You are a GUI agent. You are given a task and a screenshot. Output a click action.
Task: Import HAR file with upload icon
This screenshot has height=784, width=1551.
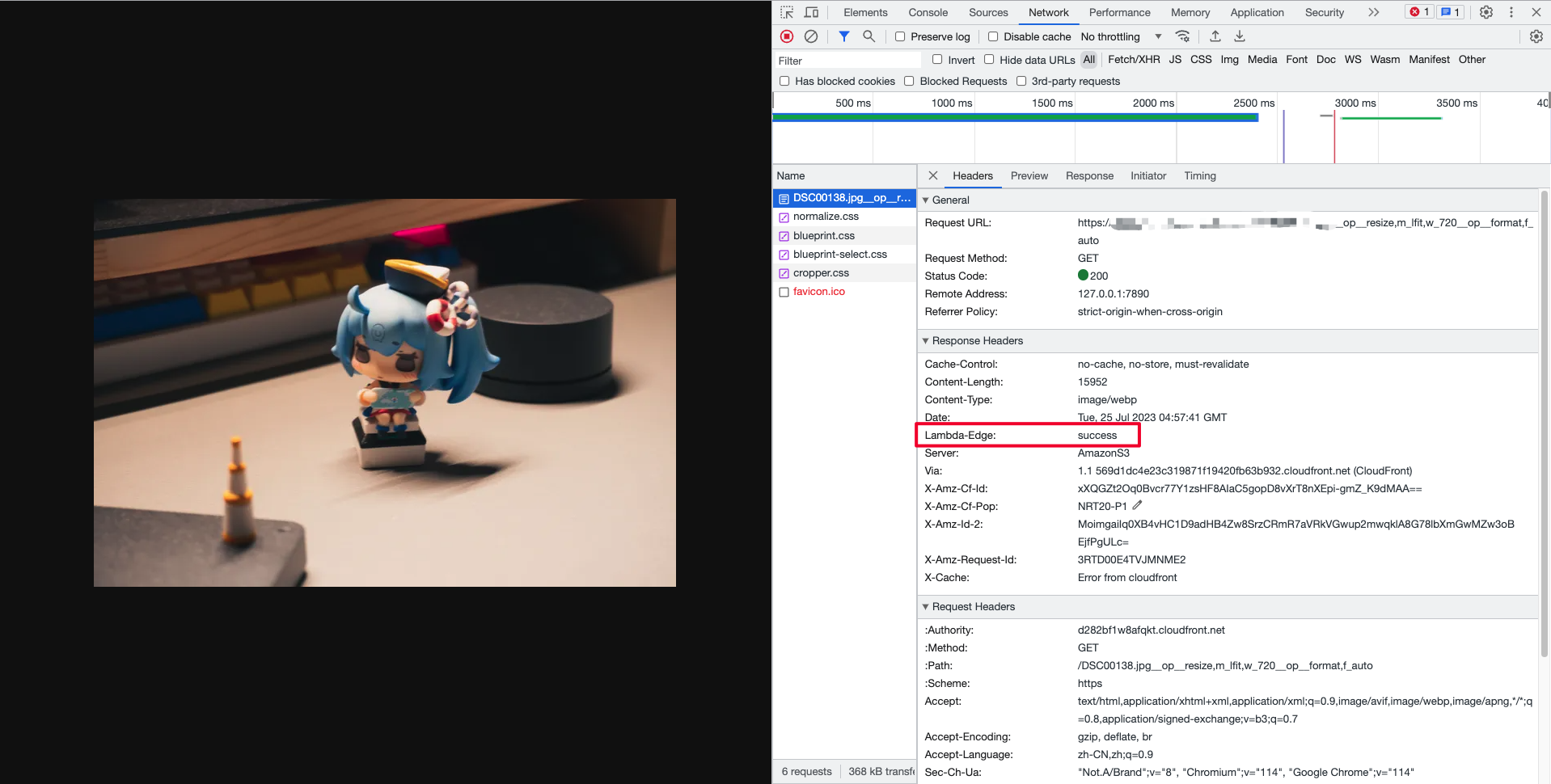click(x=1215, y=36)
